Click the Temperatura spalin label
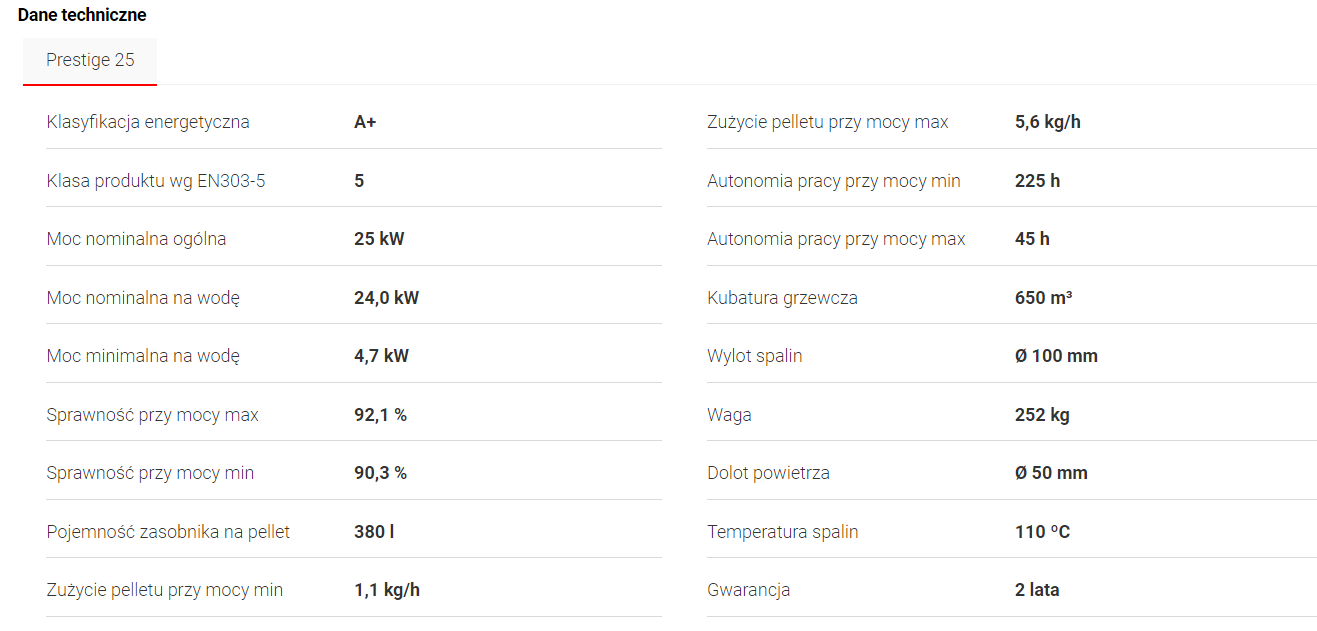The width and height of the screenshot is (1317, 631). click(782, 532)
